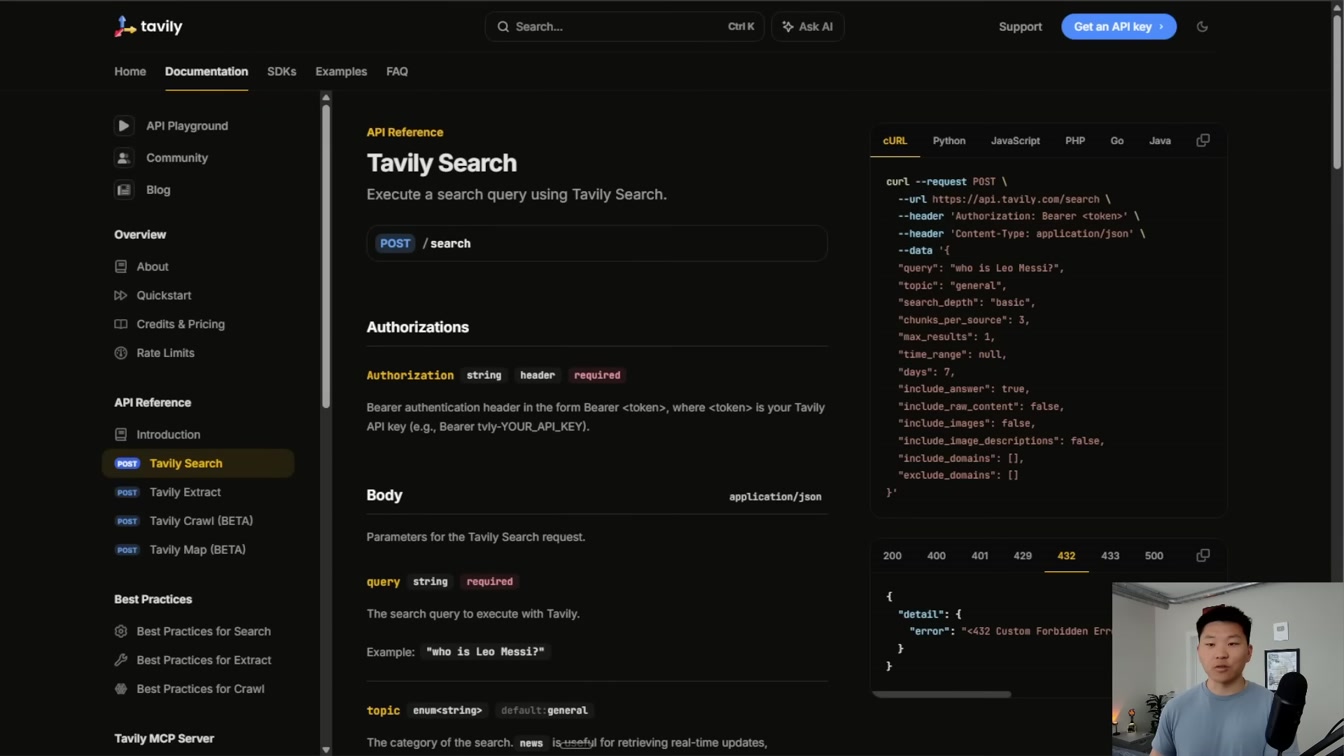Open the FAQ tab

(397, 72)
